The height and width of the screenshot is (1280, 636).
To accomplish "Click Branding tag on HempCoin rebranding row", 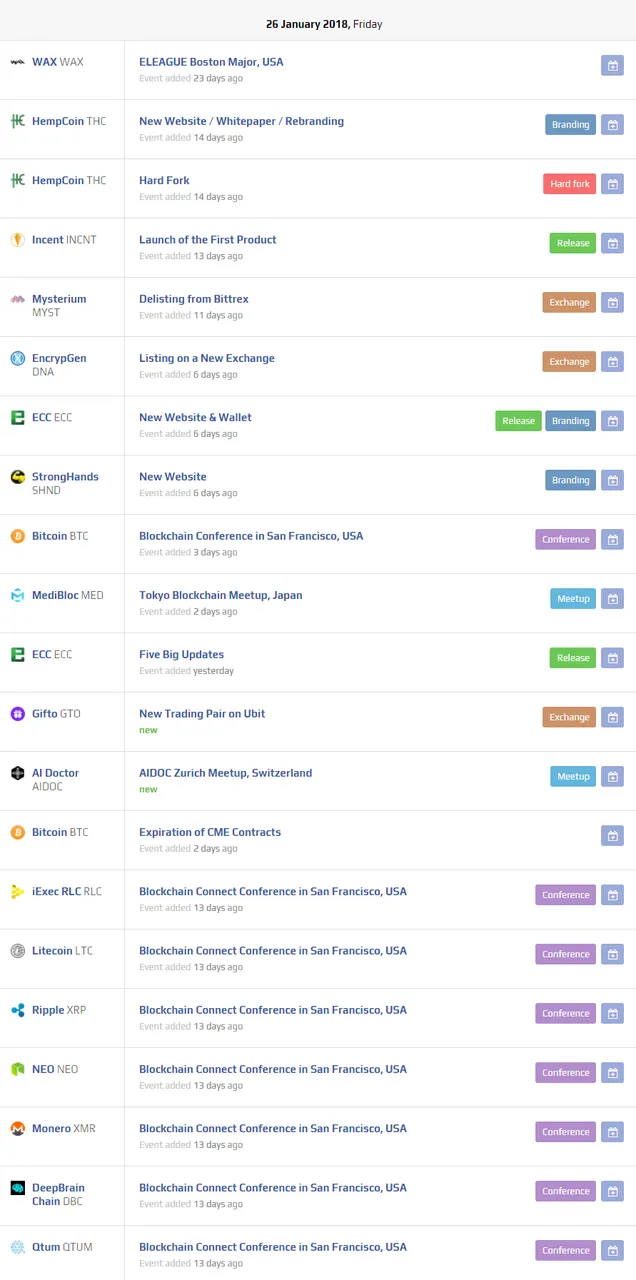I will pyautogui.click(x=570, y=125).
